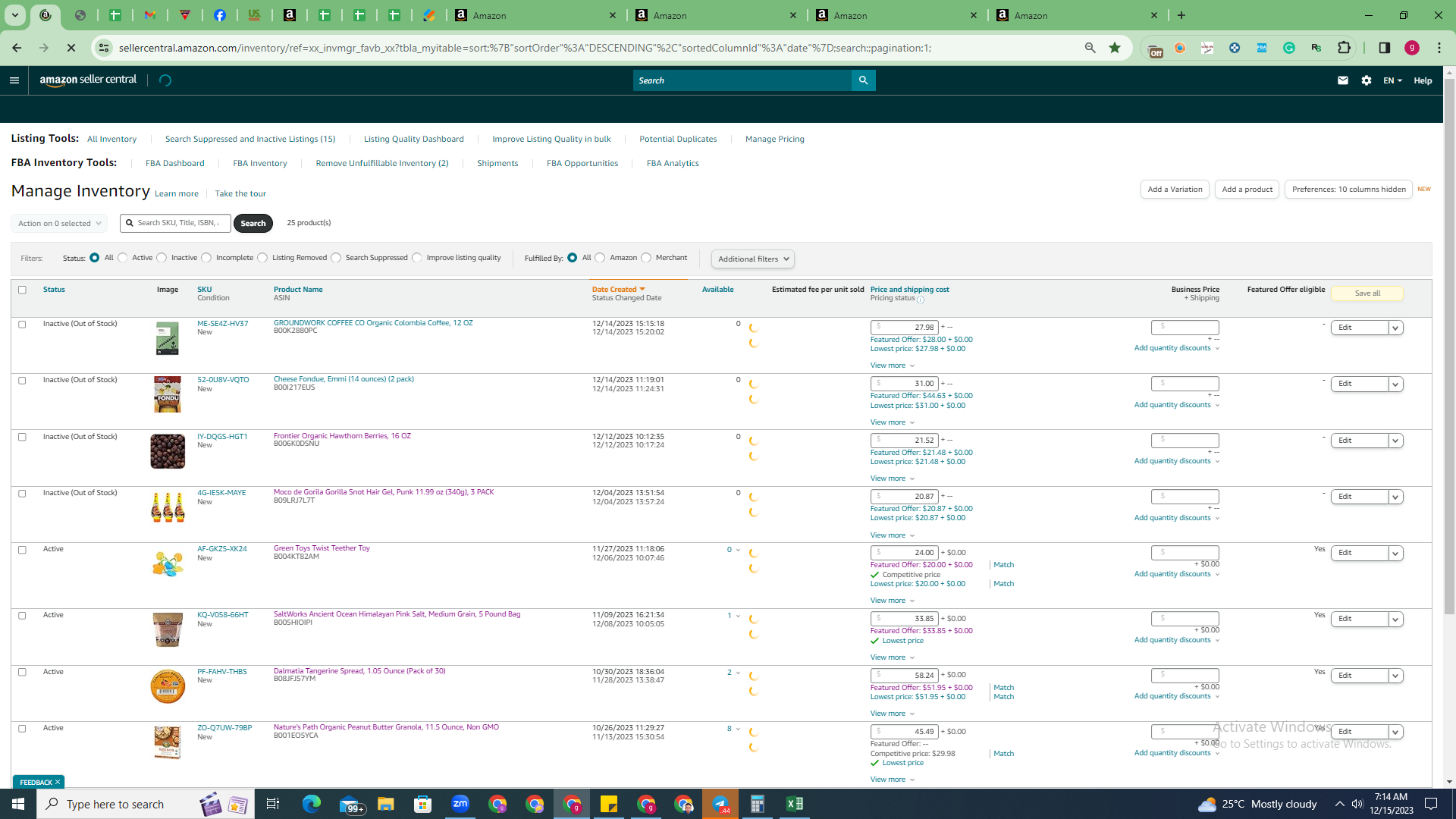Image resolution: width=1456 pixels, height=819 pixels.
Task: Close the Feedback tab with X
Action: tap(58, 782)
